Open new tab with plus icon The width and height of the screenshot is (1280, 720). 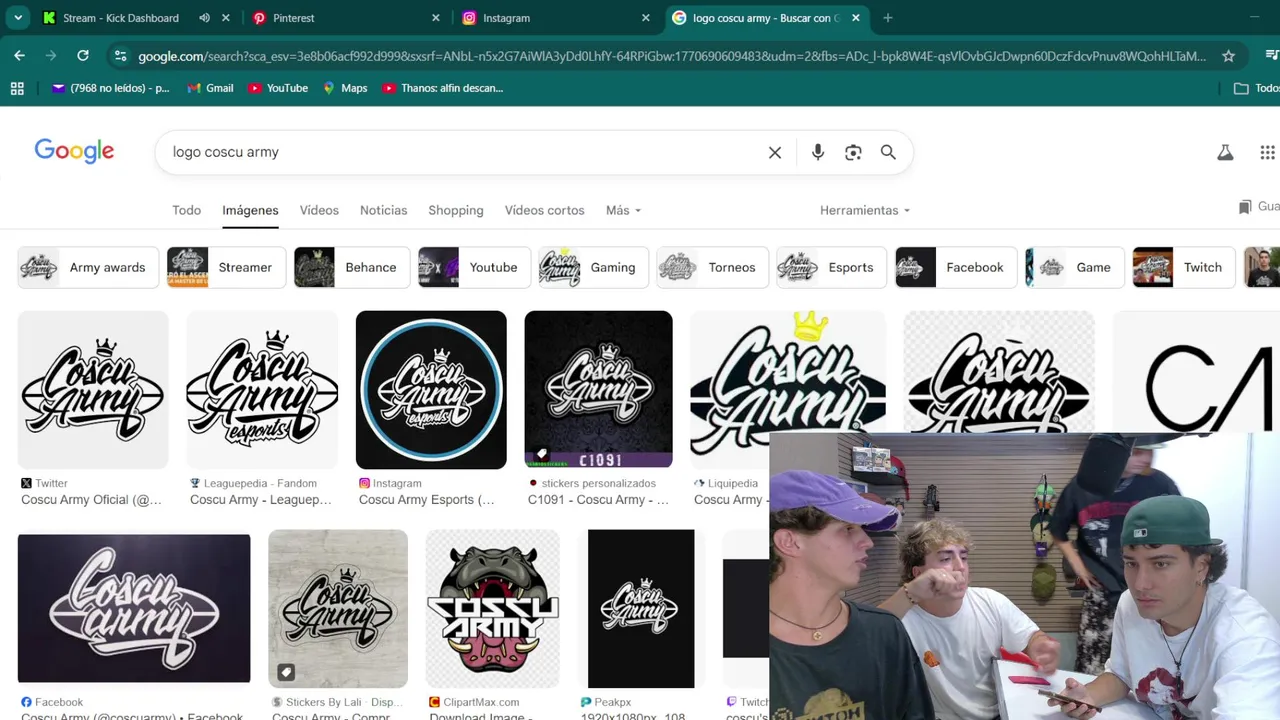[887, 18]
